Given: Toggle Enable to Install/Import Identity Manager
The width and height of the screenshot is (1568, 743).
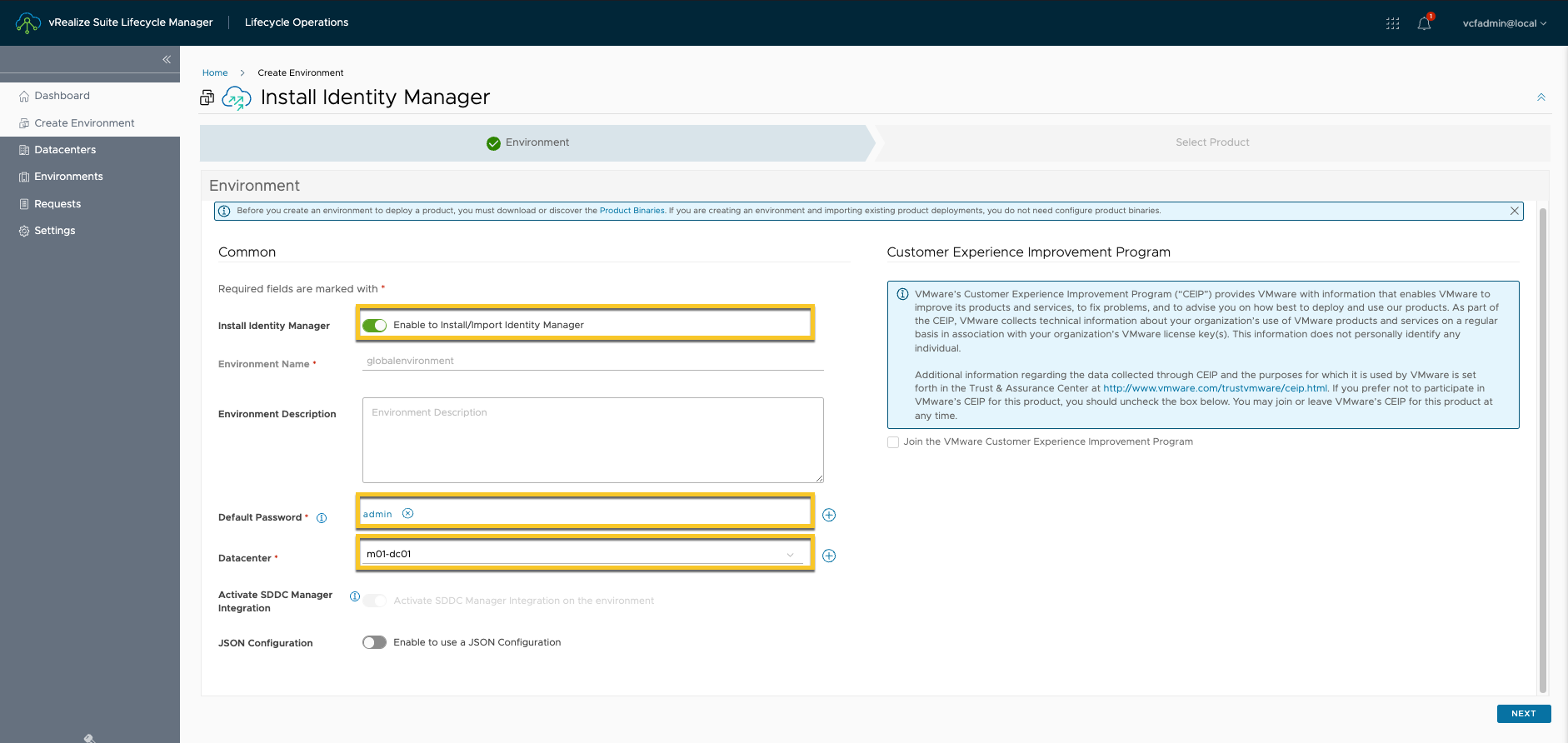Looking at the screenshot, I should point(374,326).
